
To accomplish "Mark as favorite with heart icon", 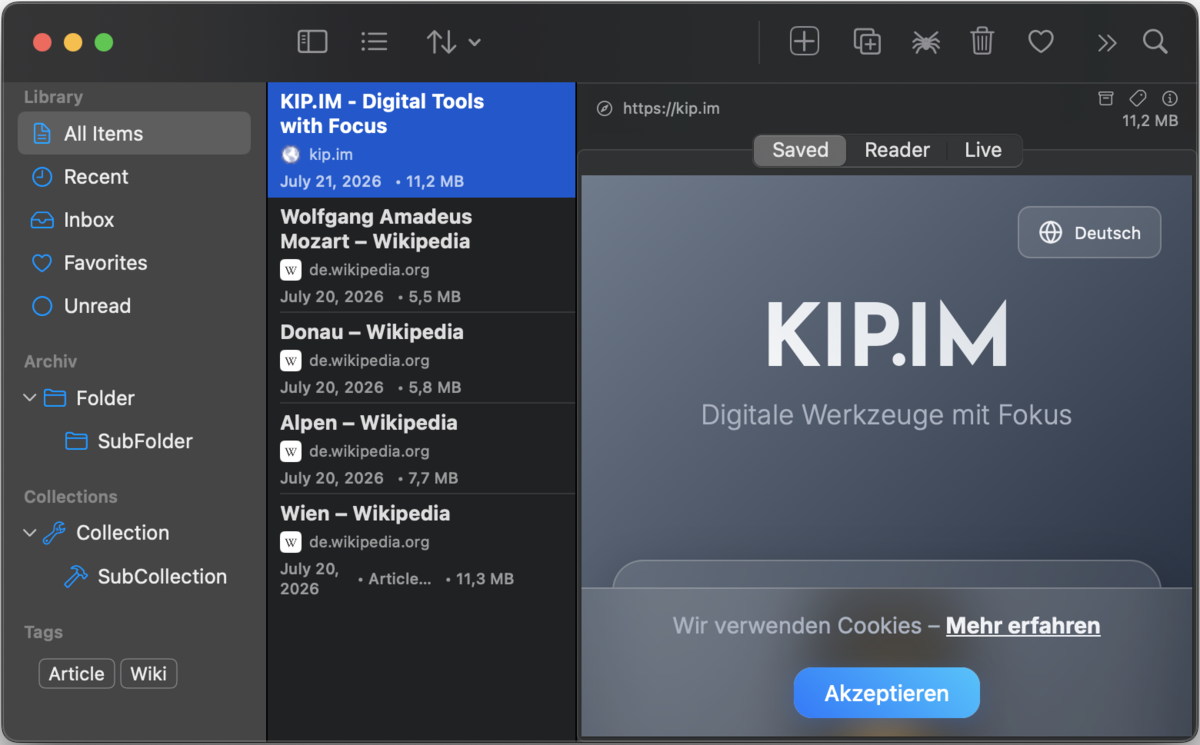I will (1041, 42).
